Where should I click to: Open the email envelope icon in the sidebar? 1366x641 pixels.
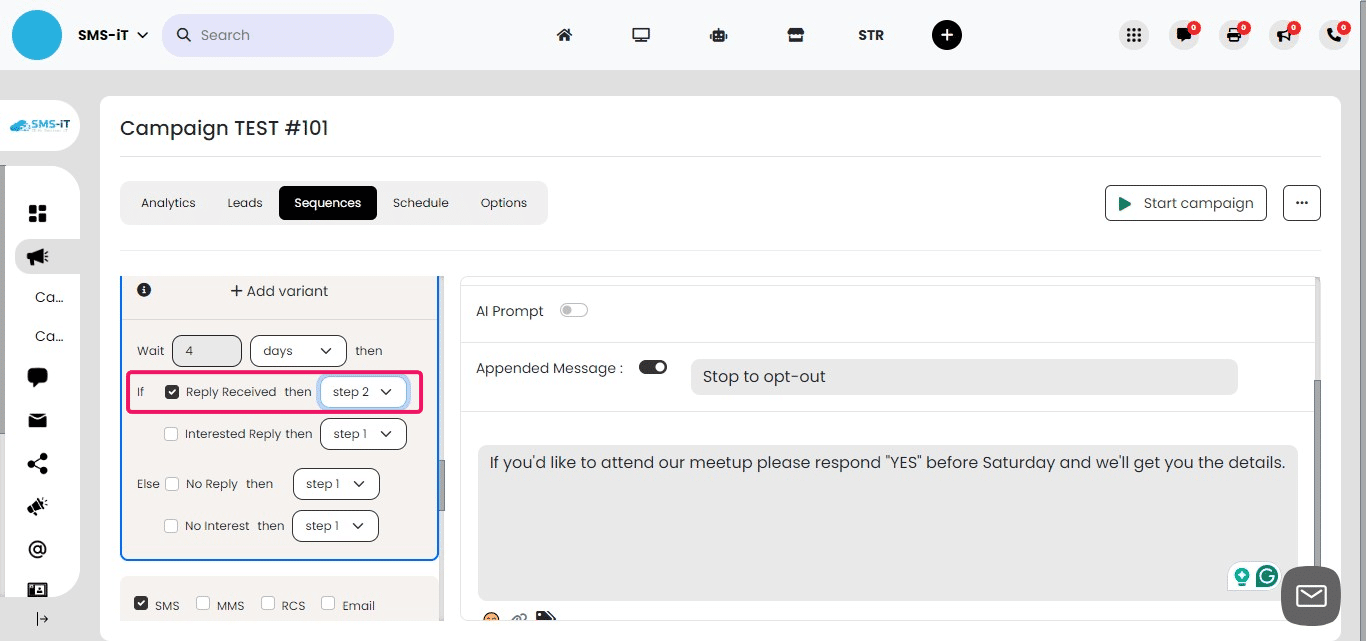coord(37,420)
